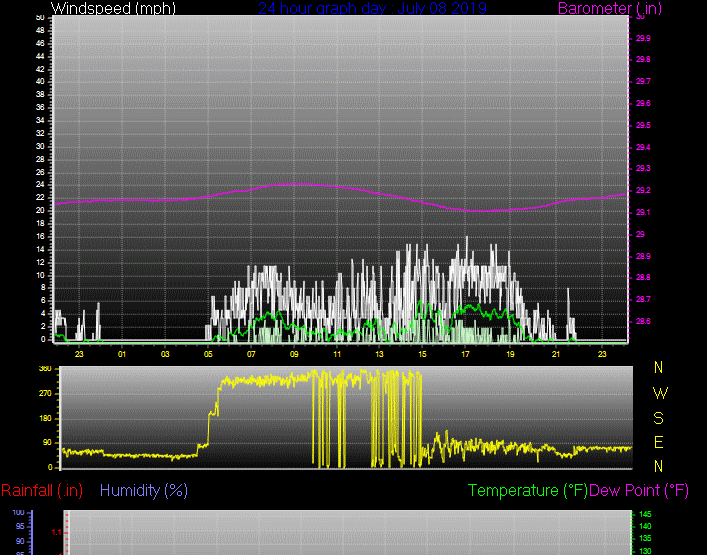
Task: Click the 13 hour mark on time axis
Action: tap(380, 353)
